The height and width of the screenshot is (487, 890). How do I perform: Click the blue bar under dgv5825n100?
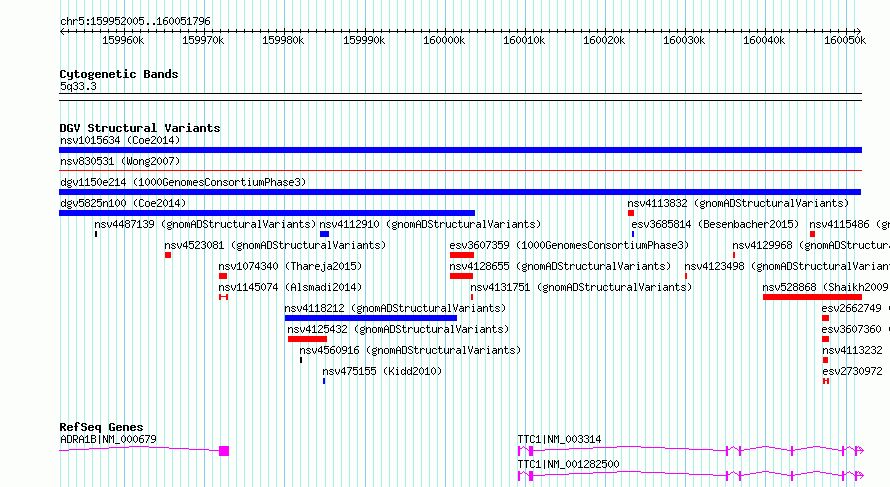click(267, 213)
